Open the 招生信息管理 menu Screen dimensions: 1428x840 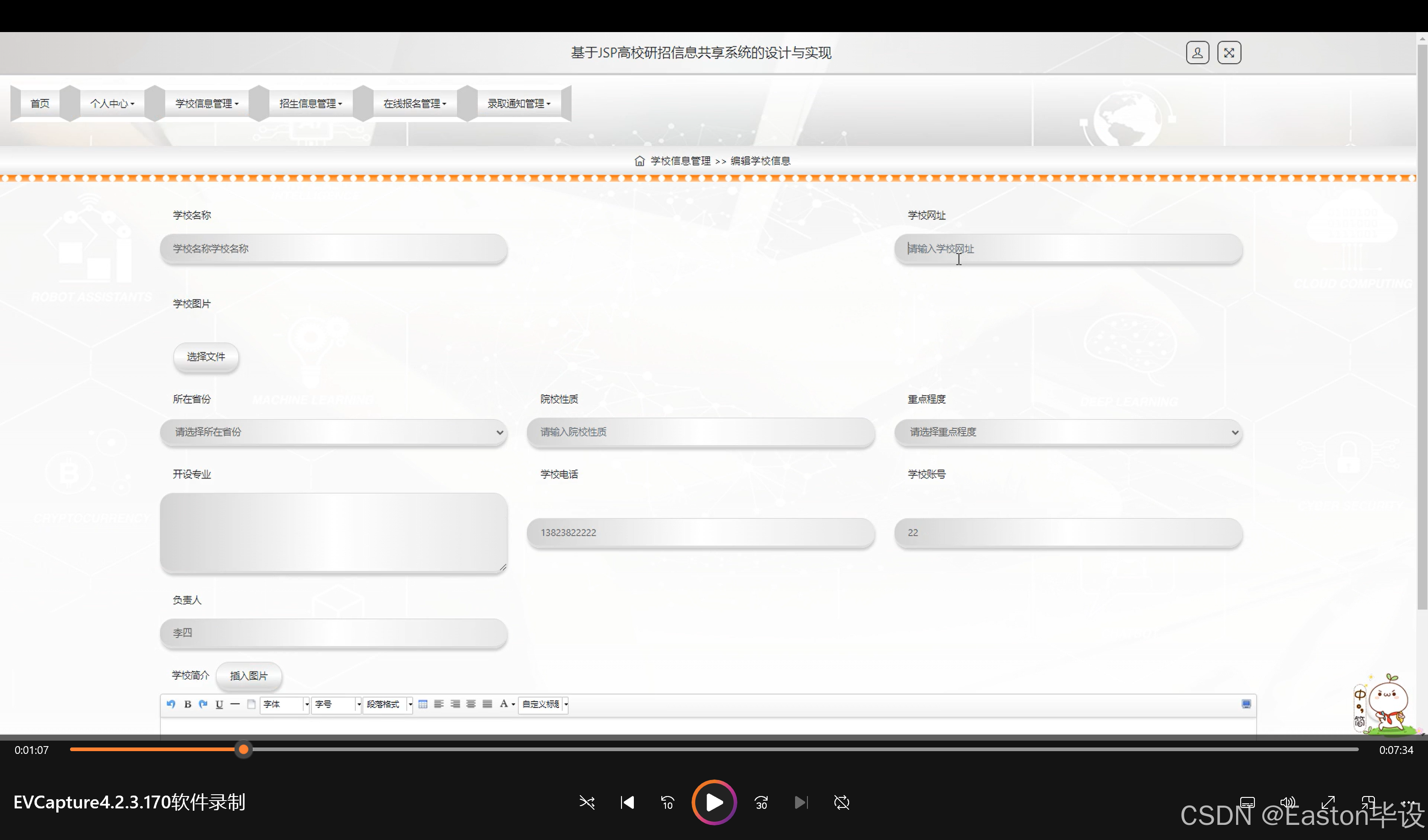(x=310, y=104)
